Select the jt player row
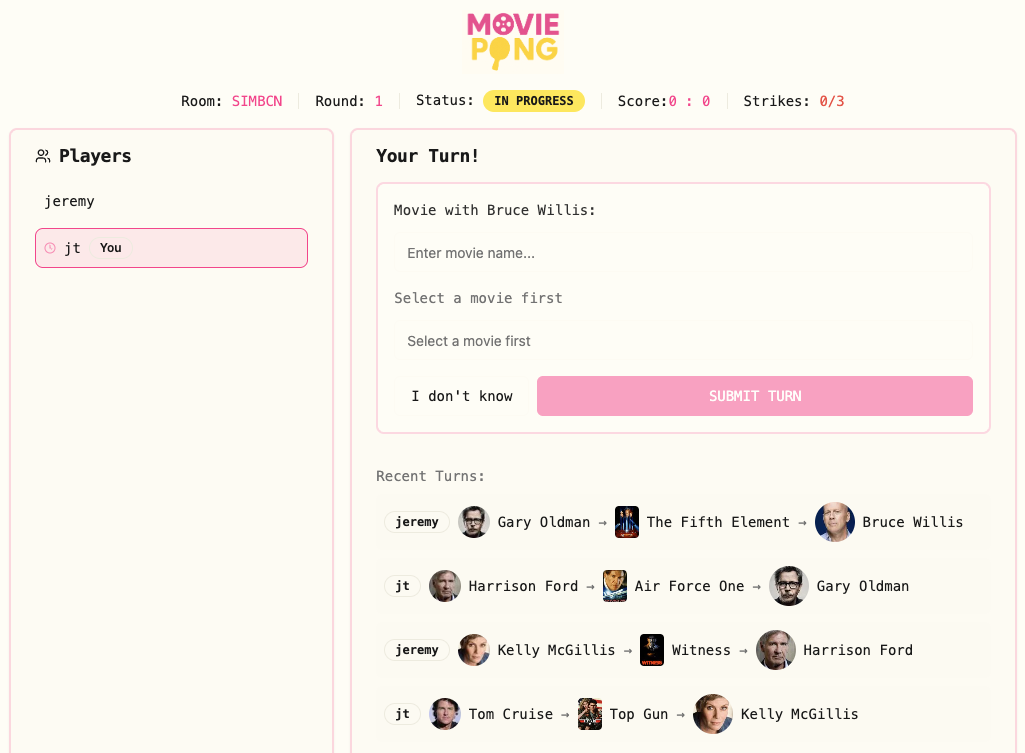 171,248
